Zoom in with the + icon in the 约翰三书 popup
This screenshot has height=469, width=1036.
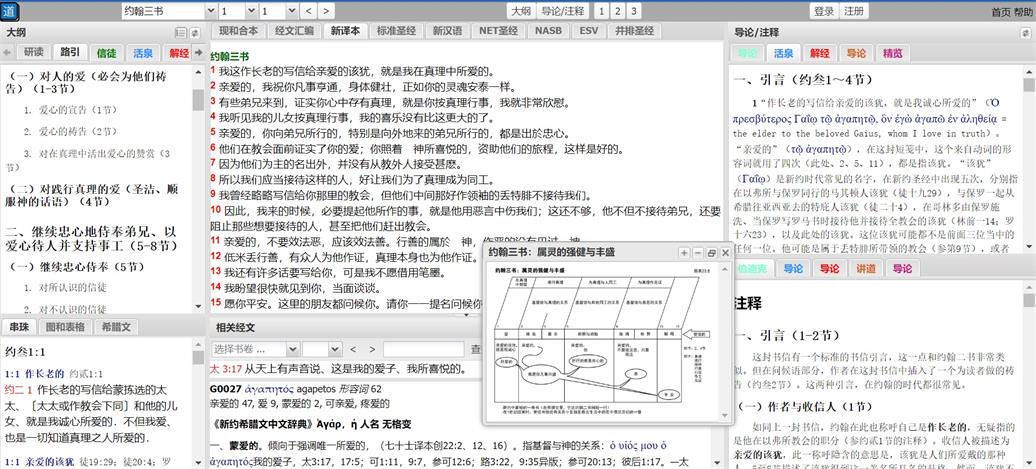(684, 253)
